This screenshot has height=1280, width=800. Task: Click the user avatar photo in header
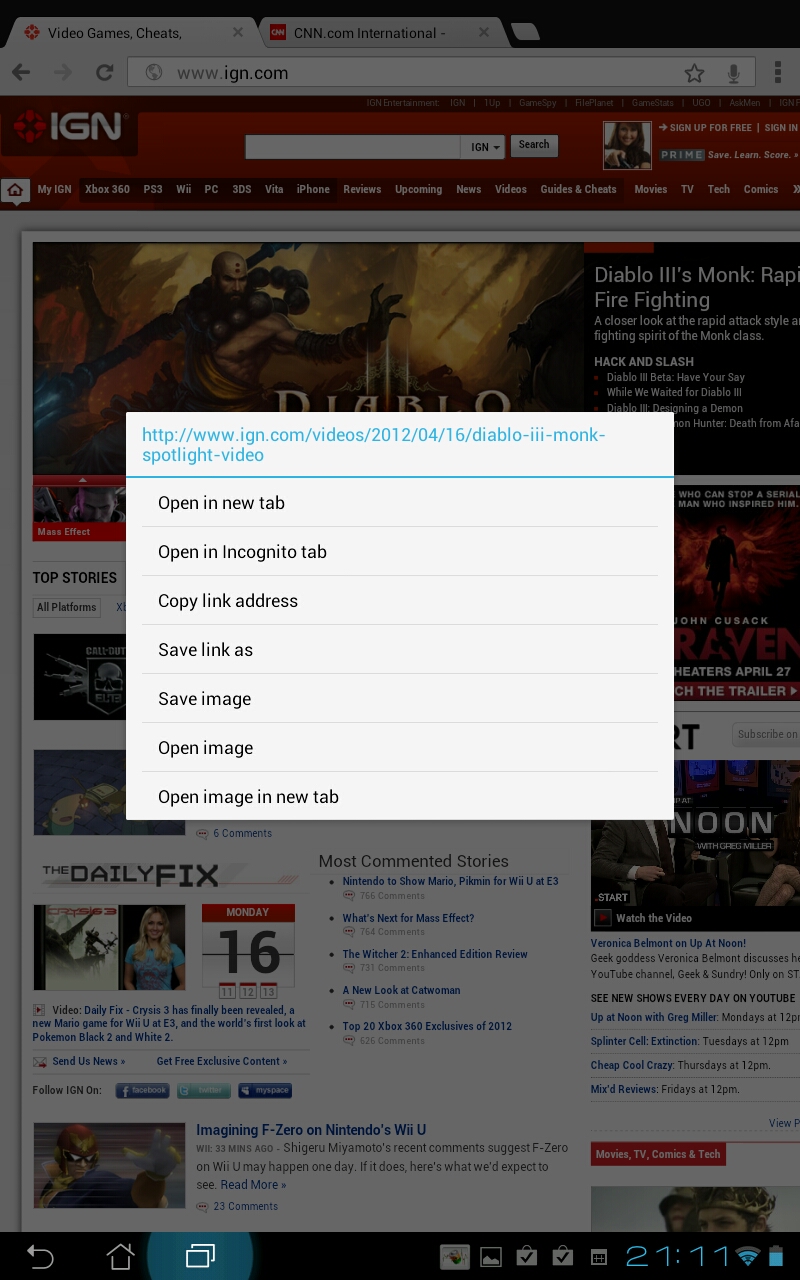[x=627, y=145]
